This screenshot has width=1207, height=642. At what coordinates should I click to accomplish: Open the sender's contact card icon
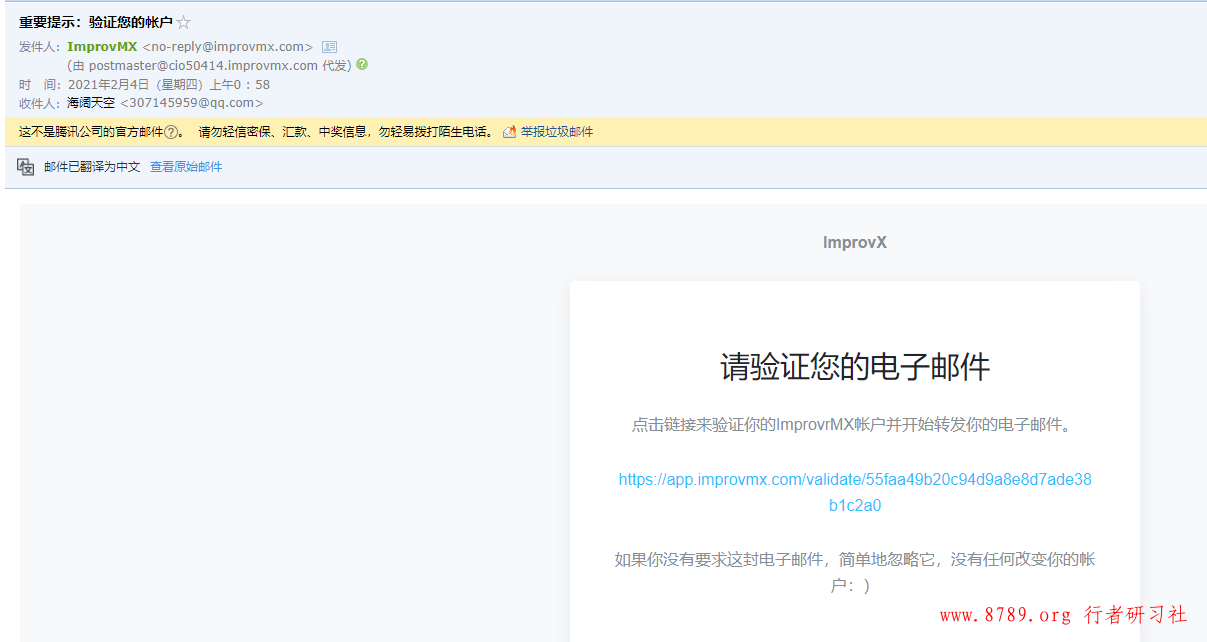pyautogui.click(x=329, y=47)
